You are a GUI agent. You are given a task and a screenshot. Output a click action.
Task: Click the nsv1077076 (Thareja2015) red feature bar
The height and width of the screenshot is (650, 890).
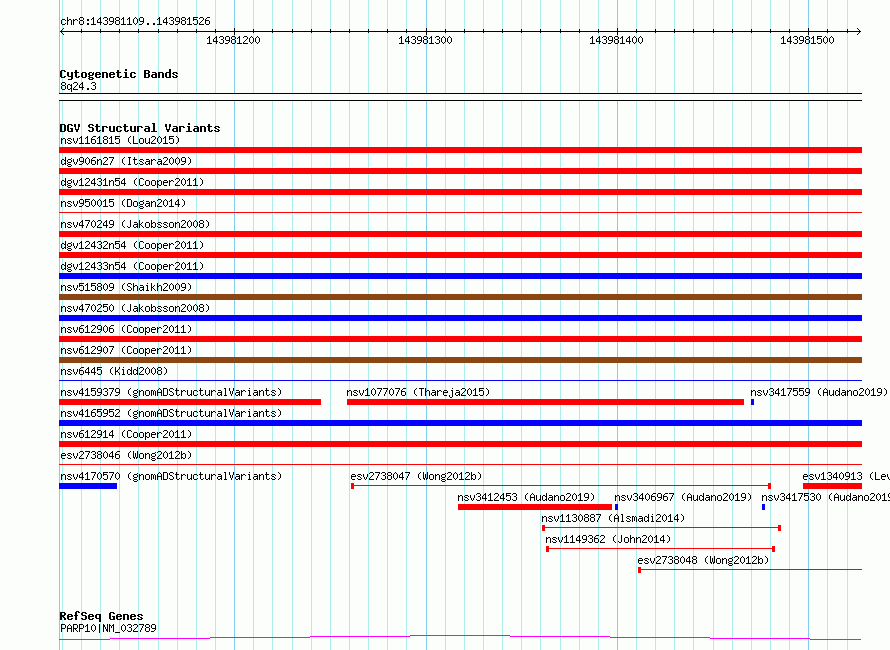click(545, 402)
